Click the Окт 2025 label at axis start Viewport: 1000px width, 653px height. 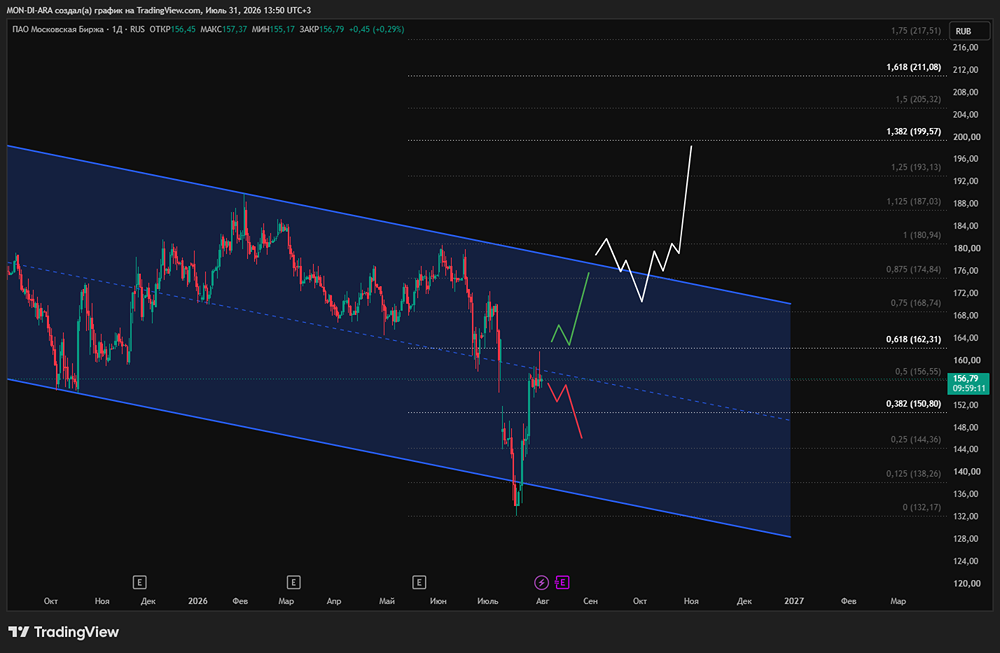point(51,601)
